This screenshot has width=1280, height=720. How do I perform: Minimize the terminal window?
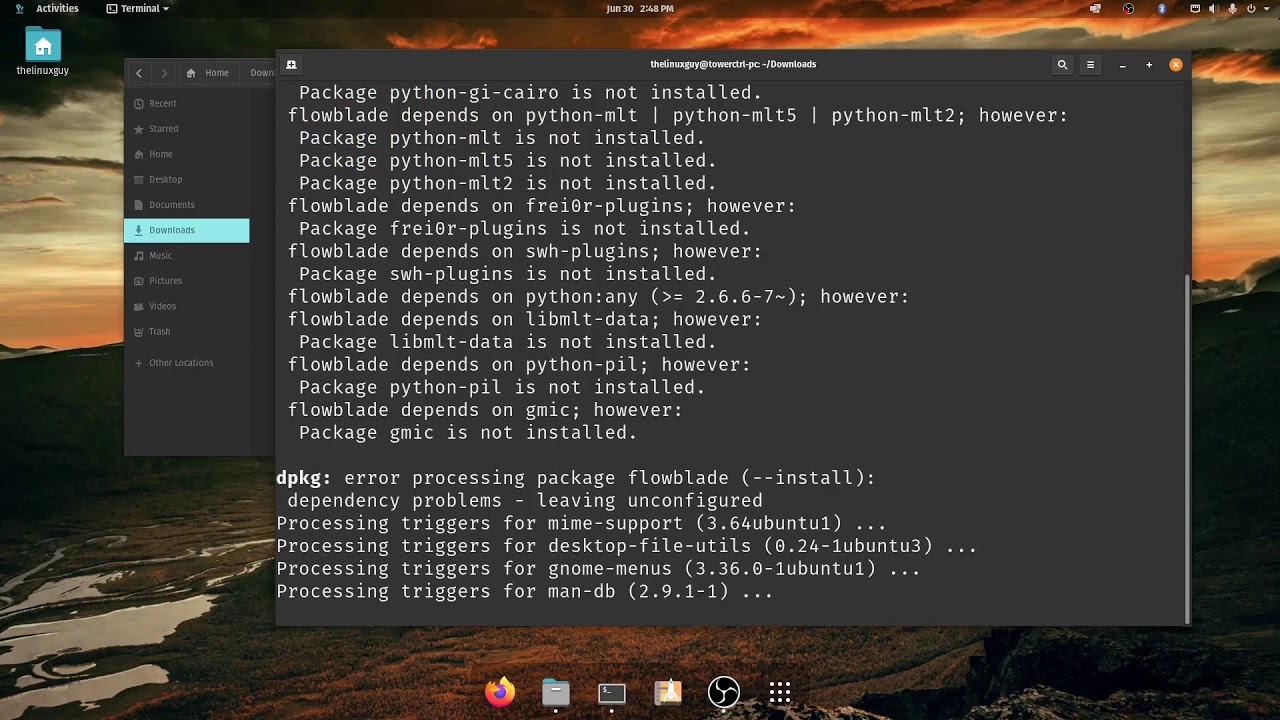click(1122, 65)
